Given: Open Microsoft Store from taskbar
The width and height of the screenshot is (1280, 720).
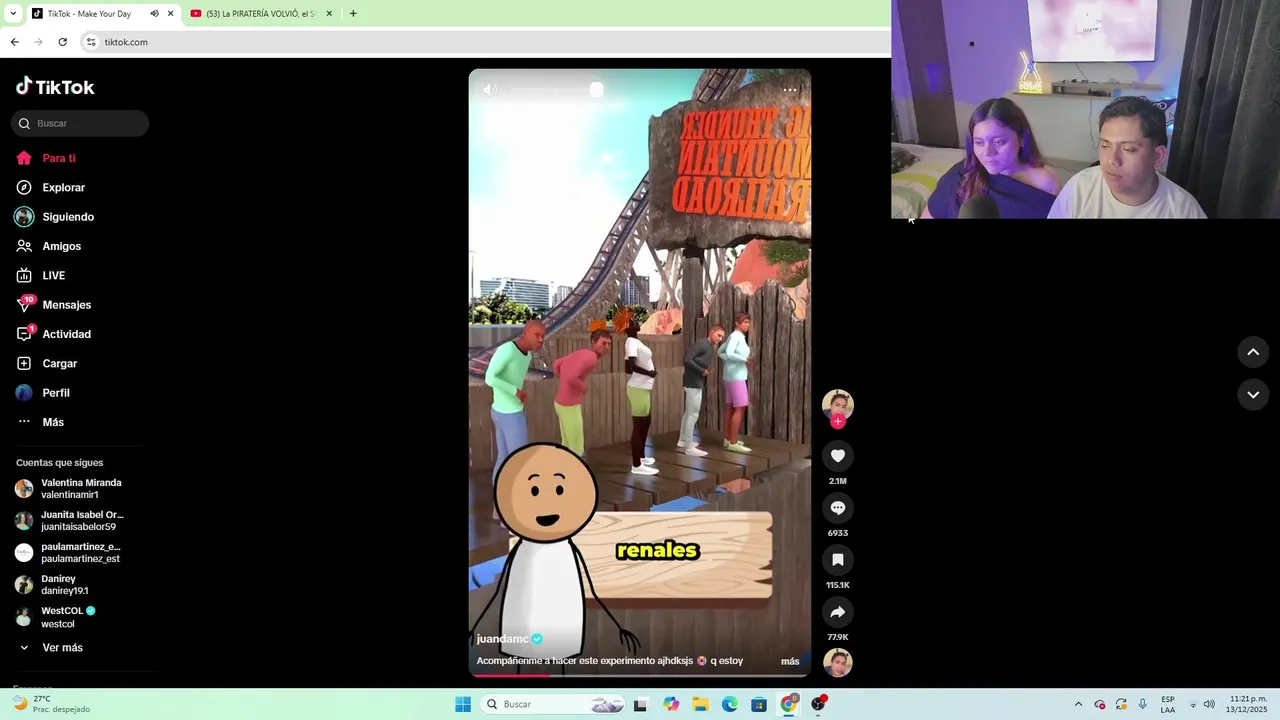Looking at the screenshot, I should [759, 704].
